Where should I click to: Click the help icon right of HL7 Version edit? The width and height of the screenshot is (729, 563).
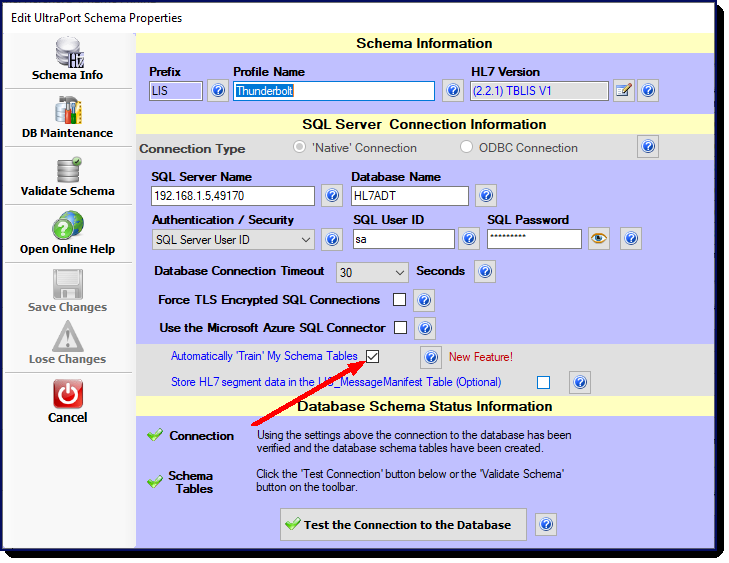tap(648, 90)
